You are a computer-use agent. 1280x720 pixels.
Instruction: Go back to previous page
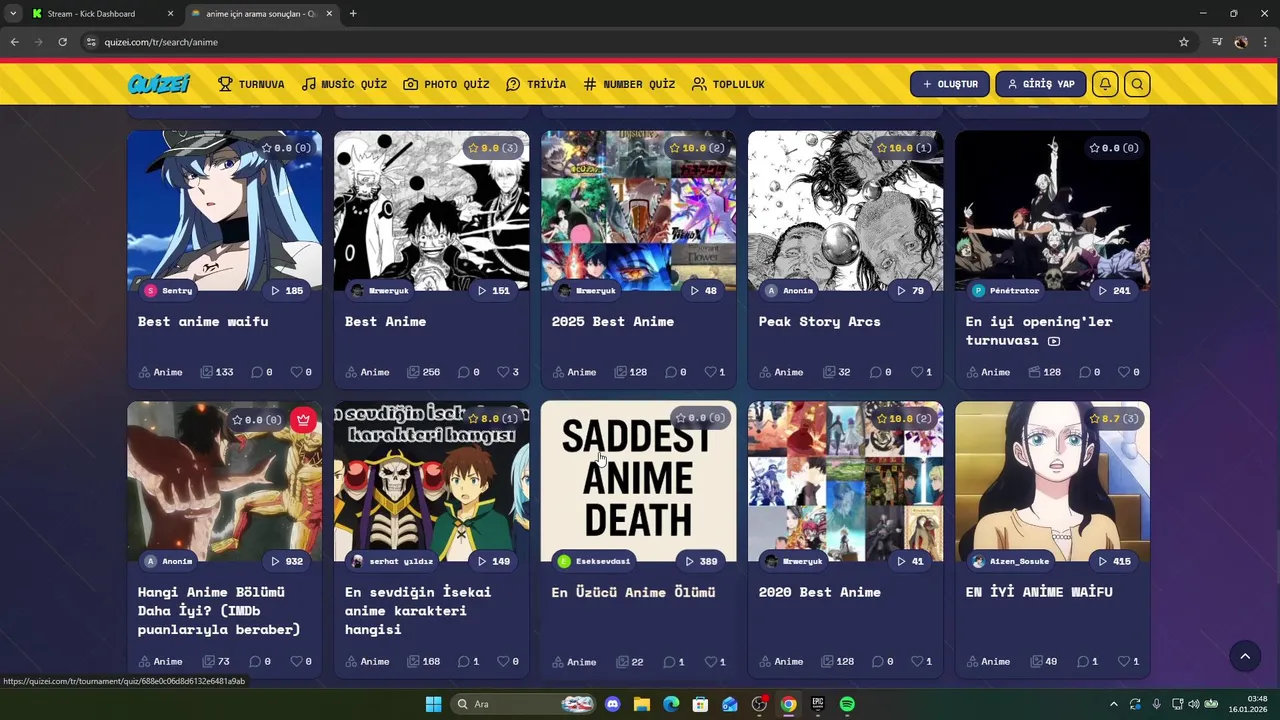(14, 42)
